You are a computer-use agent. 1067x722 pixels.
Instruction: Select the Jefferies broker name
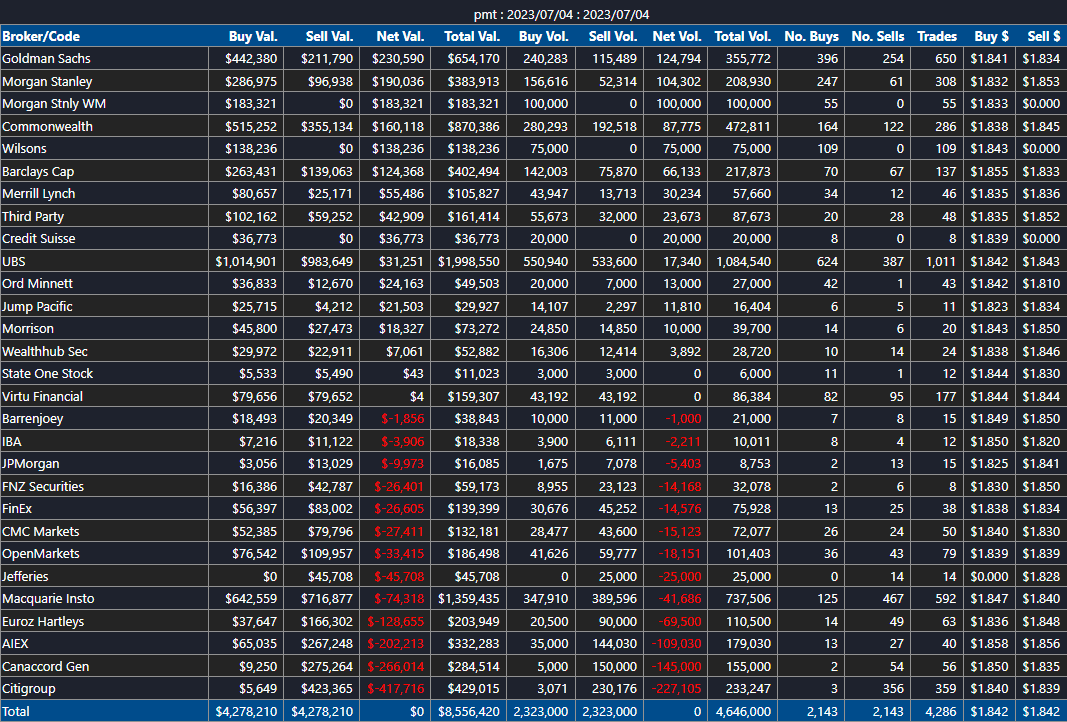(25, 576)
